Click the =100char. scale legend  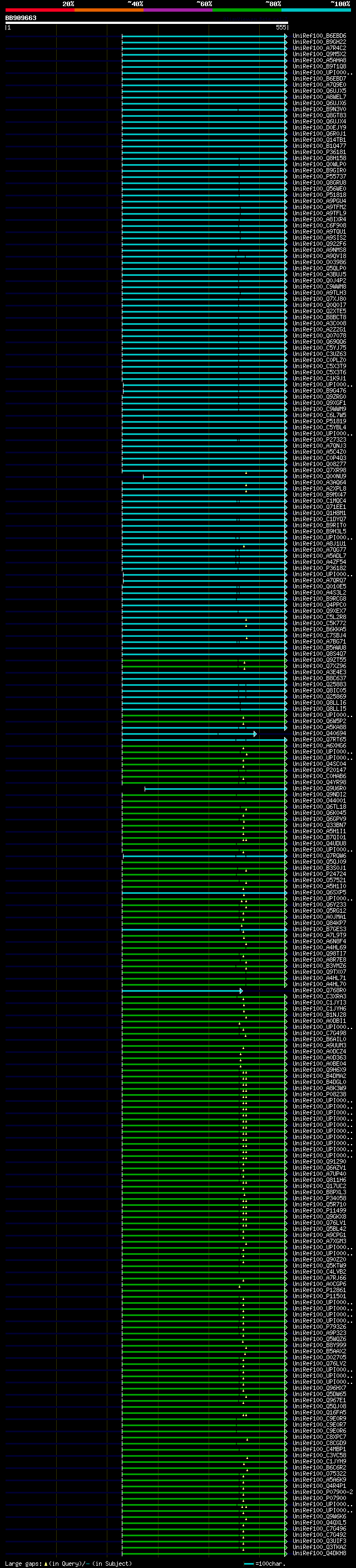(265, 1564)
